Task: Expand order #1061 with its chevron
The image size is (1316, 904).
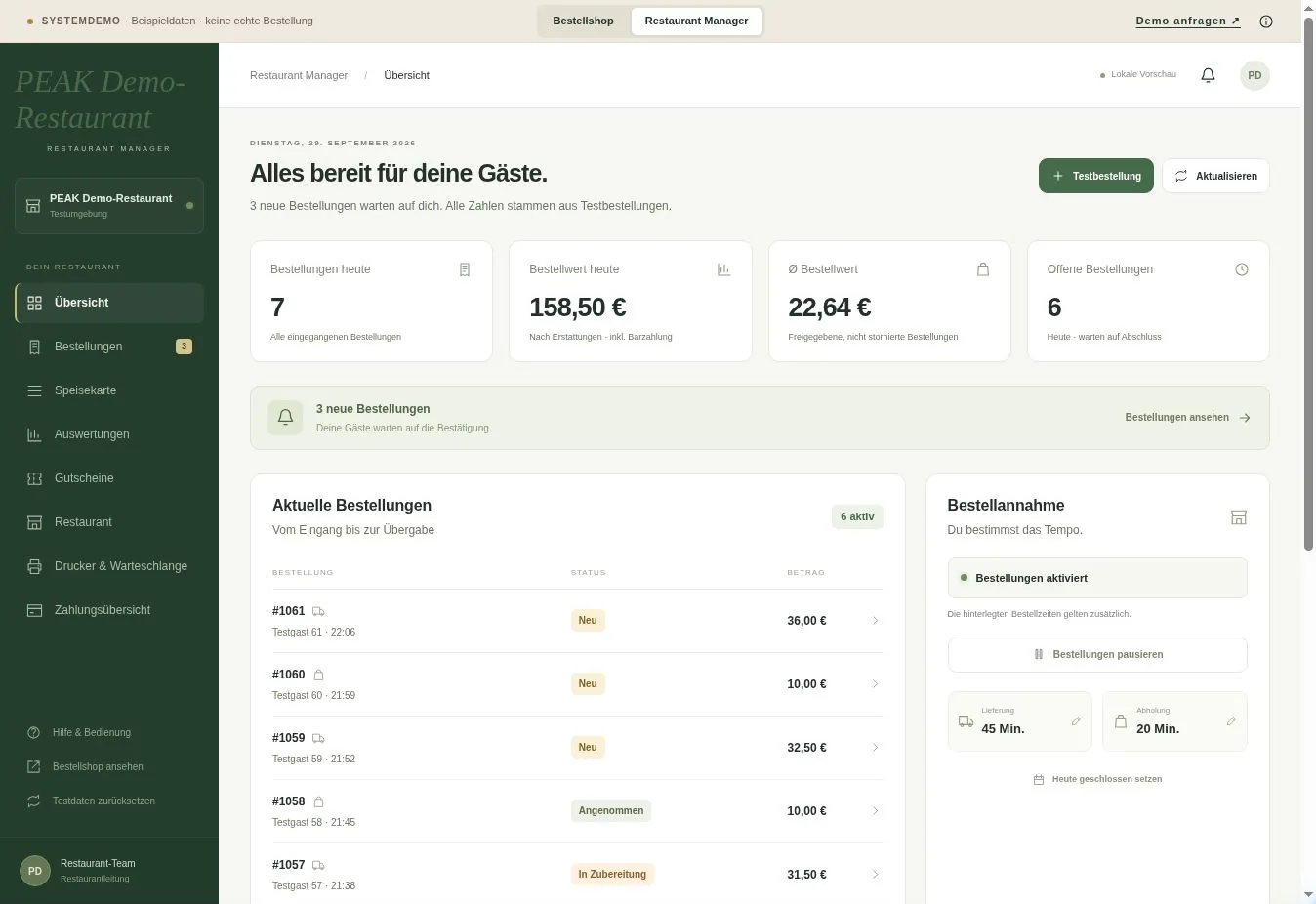Action: point(875,621)
